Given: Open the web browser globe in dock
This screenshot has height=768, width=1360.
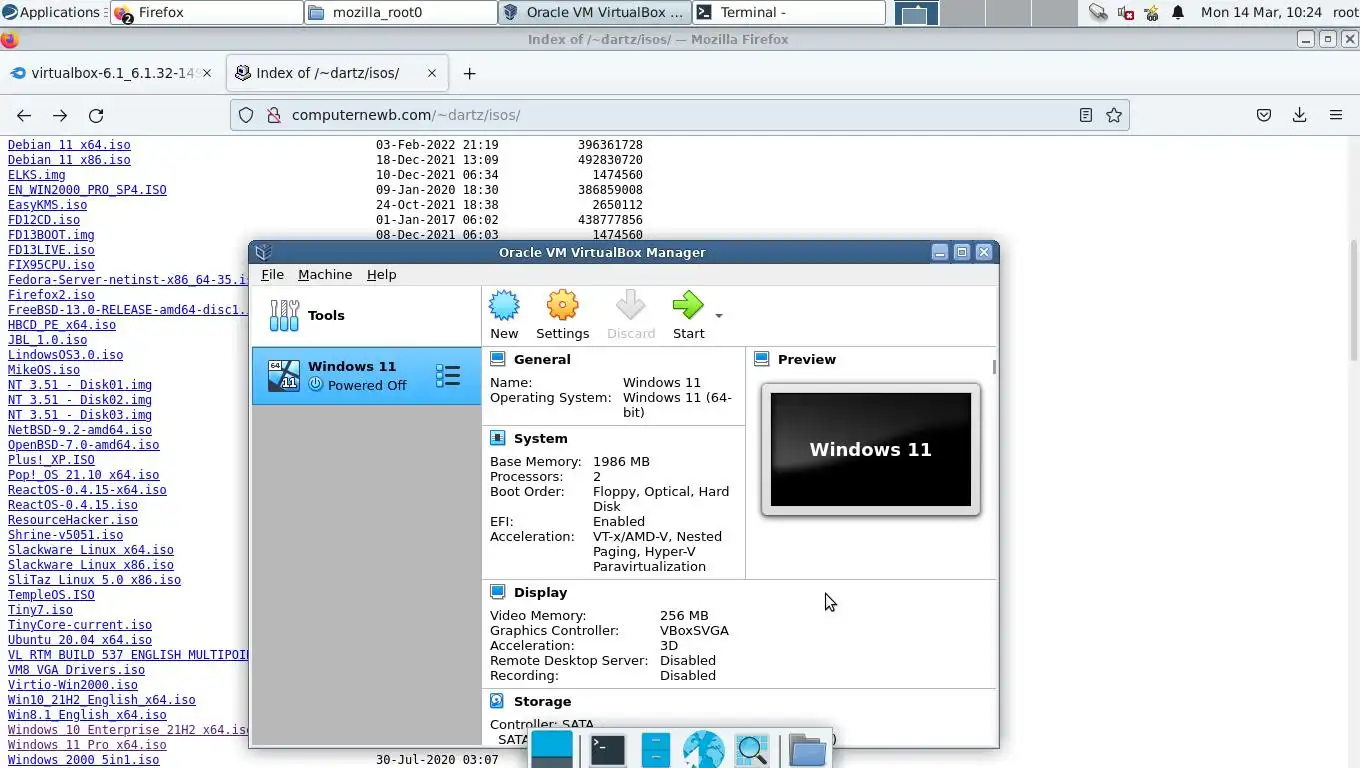Looking at the screenshot, I should pyautogui.click(x=703, y=750).
